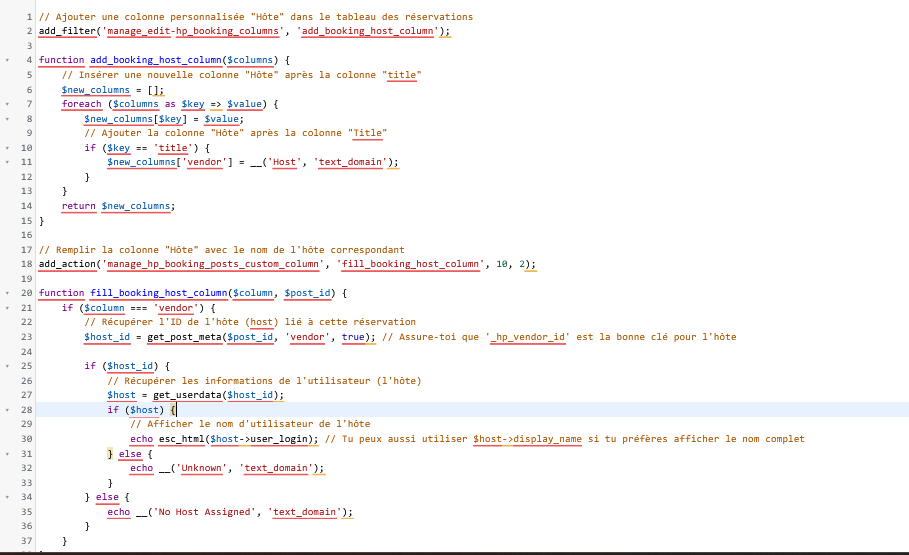Screen dimensions: 909x555
Task: Click 'vendor' key on line 11
Action: (x=204, y=162)
